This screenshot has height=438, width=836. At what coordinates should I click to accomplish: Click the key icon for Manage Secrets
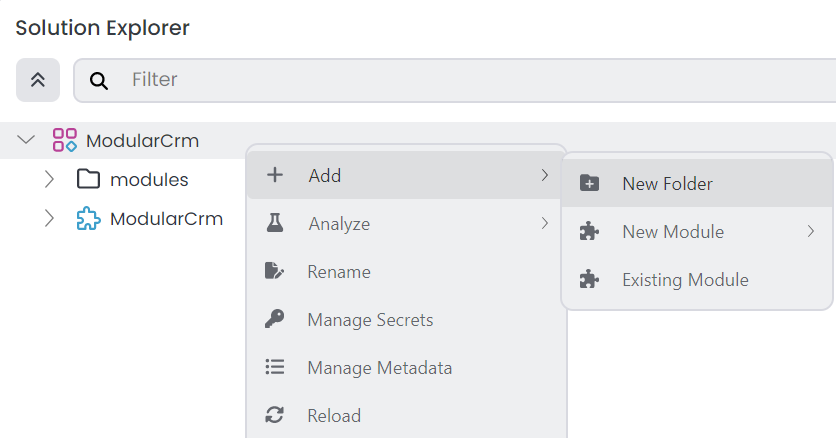[x=275, y=320]
